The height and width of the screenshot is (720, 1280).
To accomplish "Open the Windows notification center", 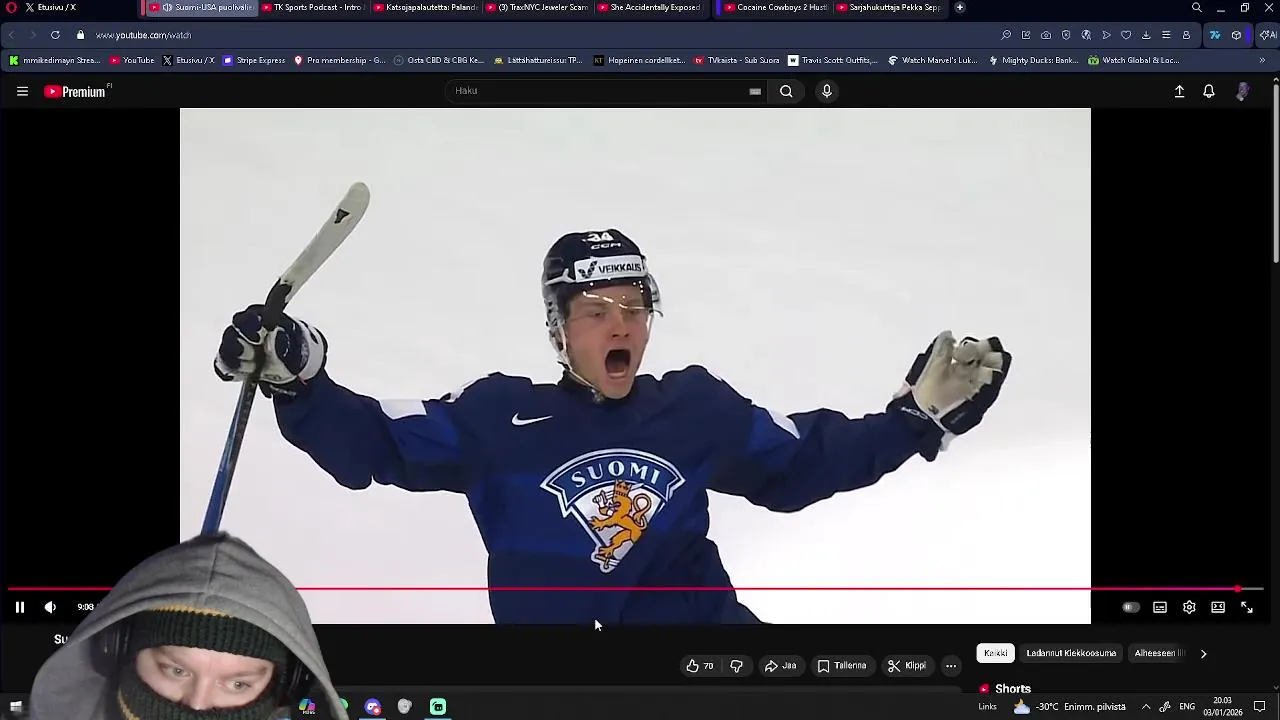I will tap(1260, 707).
